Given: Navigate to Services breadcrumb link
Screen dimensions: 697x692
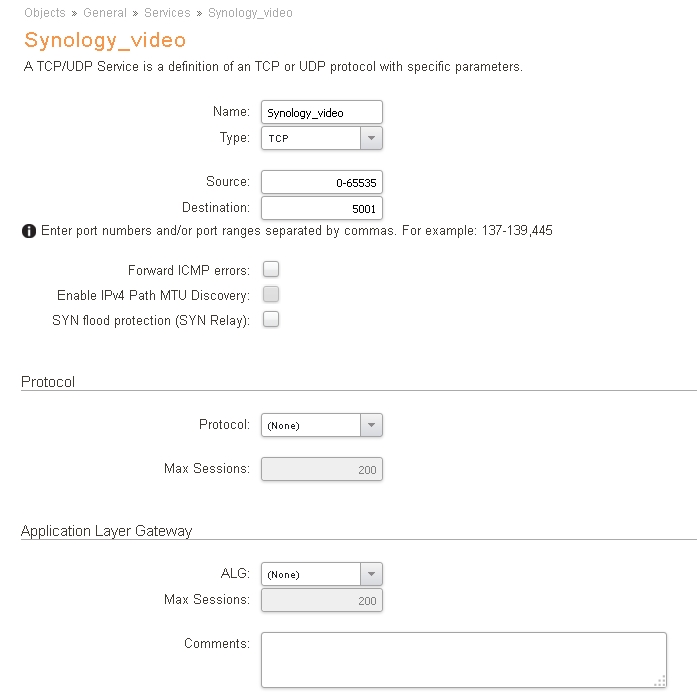Looking at the screenshot, I should 167,13.
